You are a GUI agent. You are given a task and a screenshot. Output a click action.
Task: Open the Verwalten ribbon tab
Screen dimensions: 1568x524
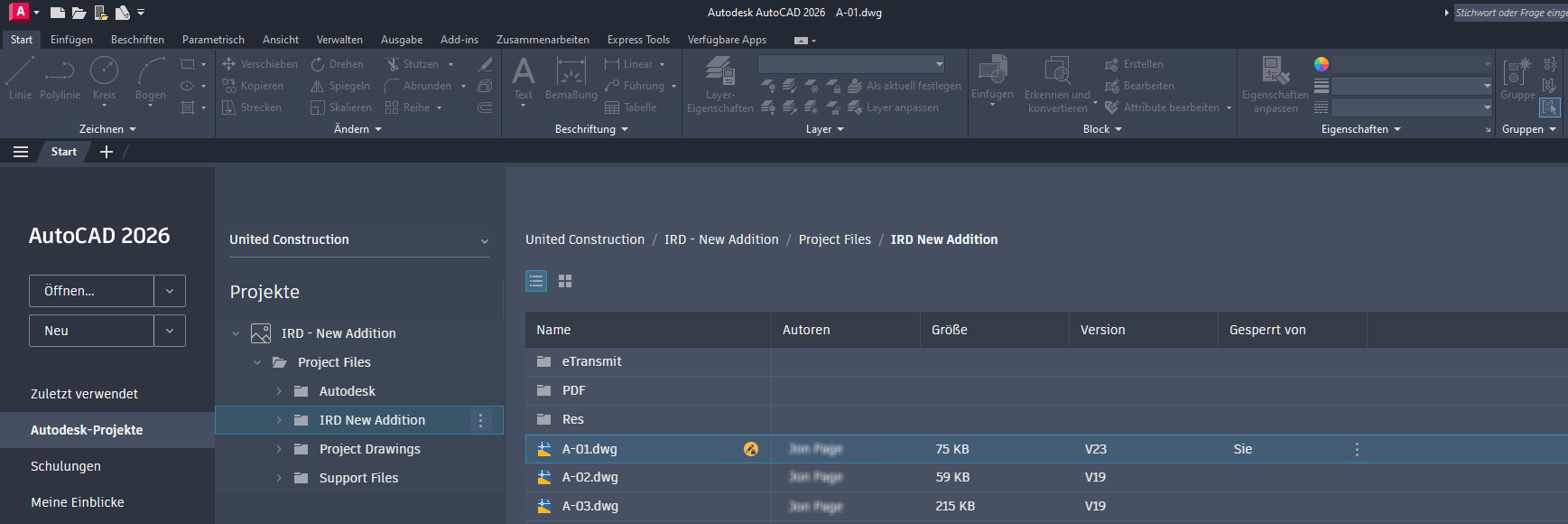[x=339, y=40]
